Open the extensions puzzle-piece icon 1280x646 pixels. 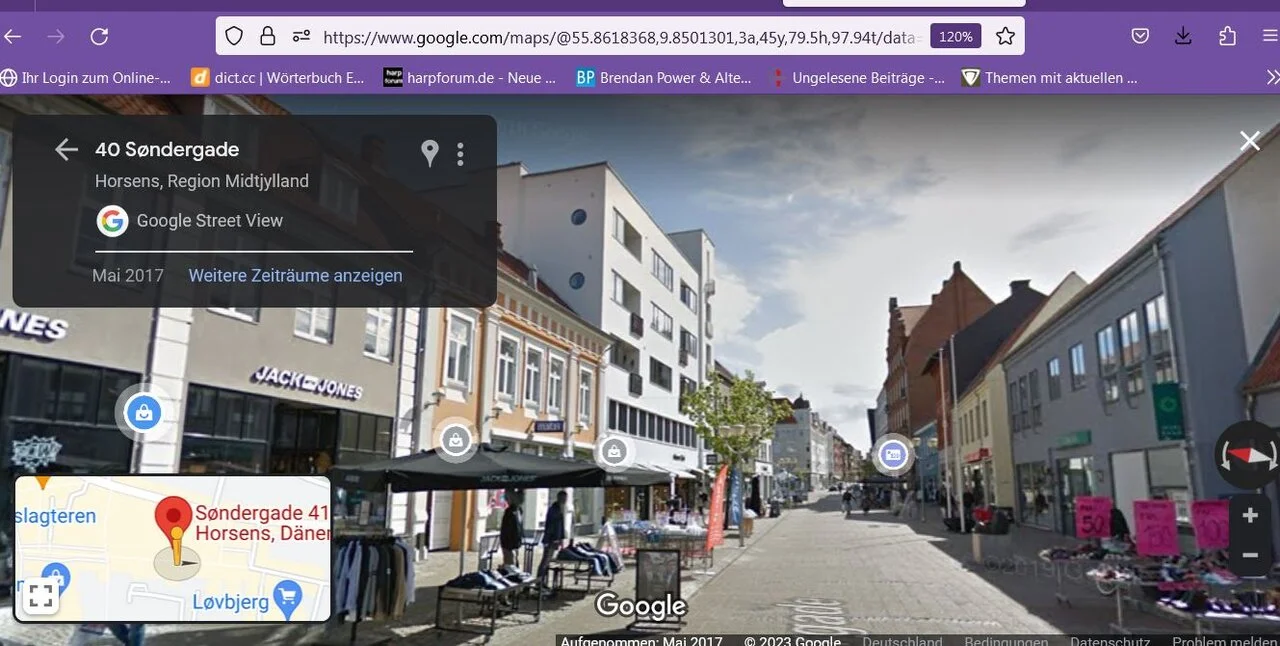coord(1227,36)
